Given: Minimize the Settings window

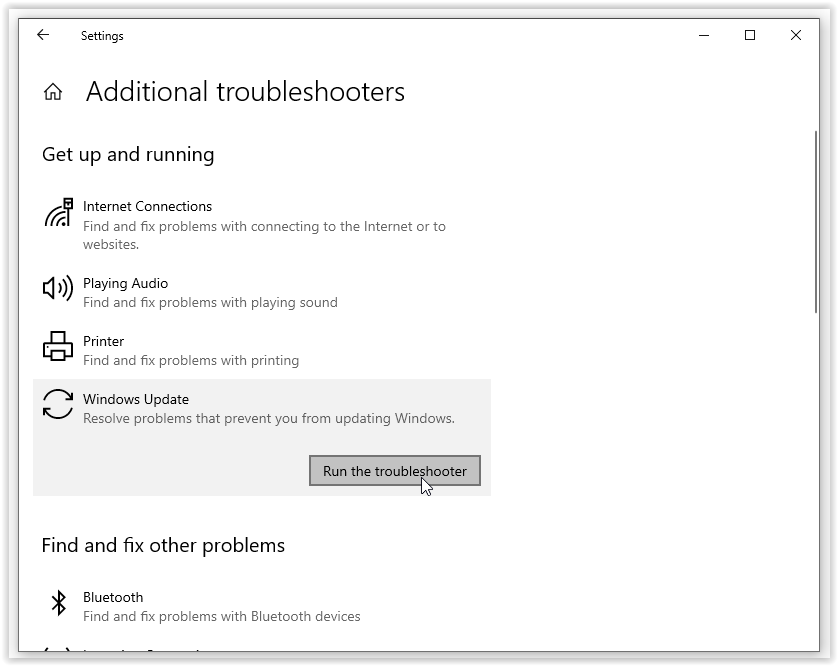Looking at the screenshot, I should click(x=704, y=35).
